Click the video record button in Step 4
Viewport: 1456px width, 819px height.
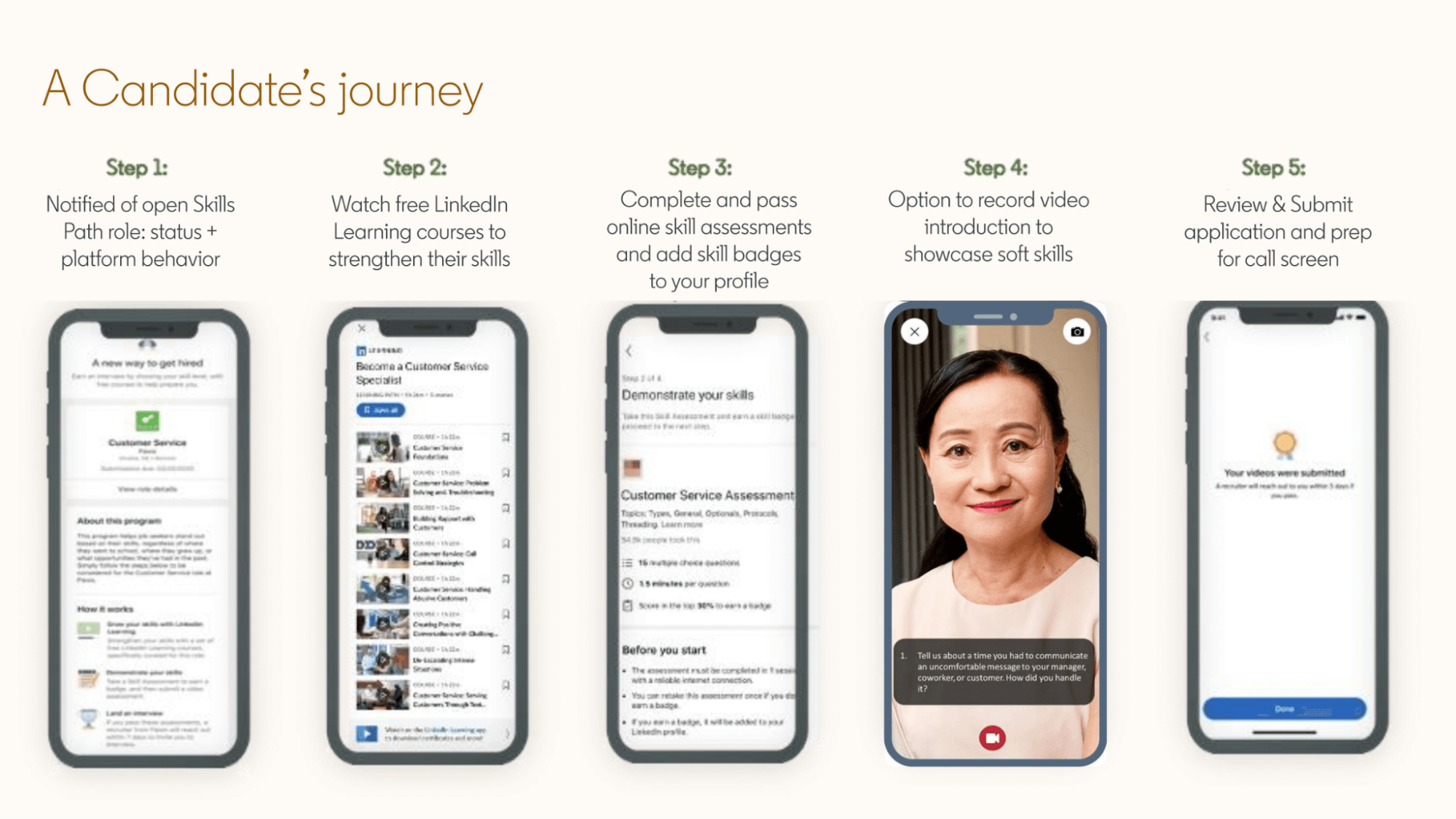(993, 738)
